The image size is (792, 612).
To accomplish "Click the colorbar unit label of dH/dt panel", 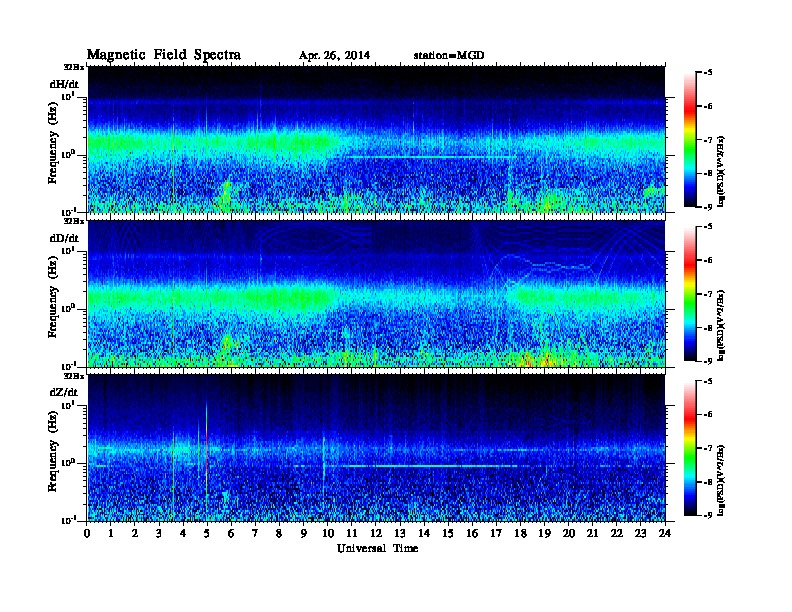I will click(721, 172).
